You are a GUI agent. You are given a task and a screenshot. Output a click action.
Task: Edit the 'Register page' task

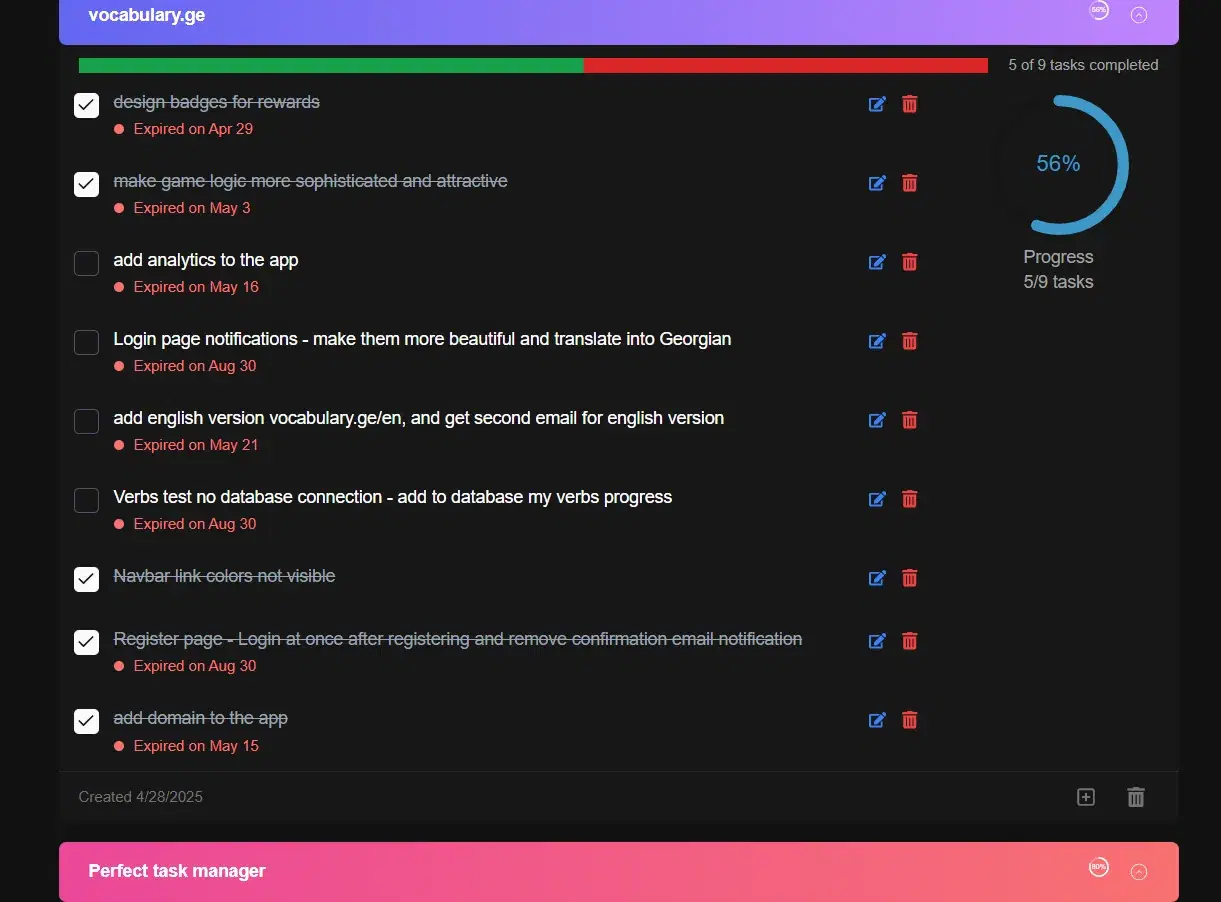pyautogui.click(x=877, y=641)
